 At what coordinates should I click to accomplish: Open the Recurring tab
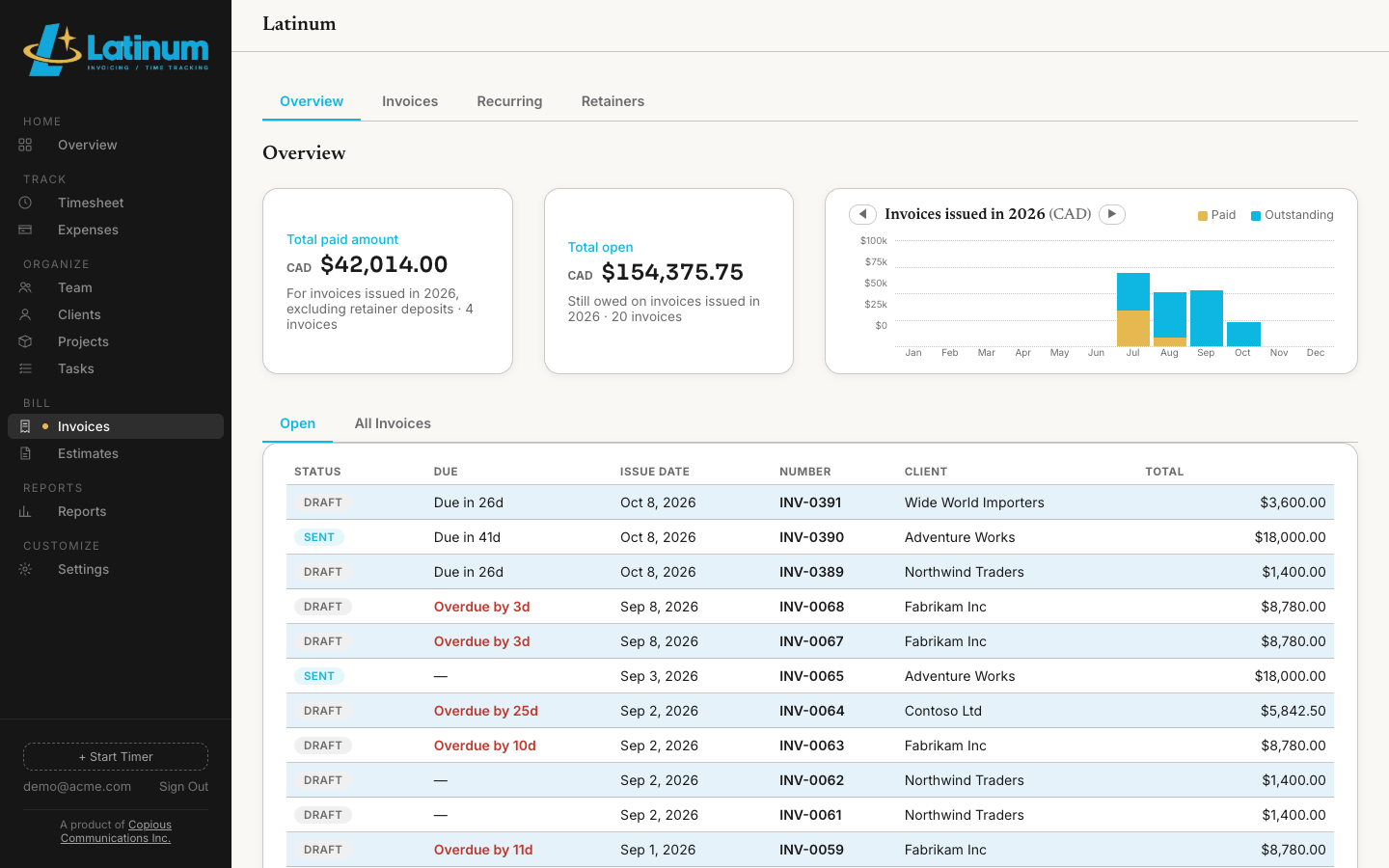pyautogui.click(x=509, y=101)
